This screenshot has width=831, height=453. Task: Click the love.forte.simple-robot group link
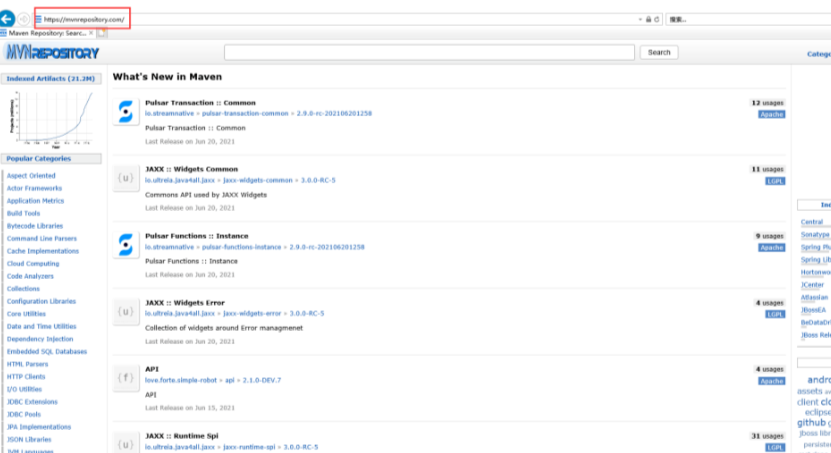(181, 380)
